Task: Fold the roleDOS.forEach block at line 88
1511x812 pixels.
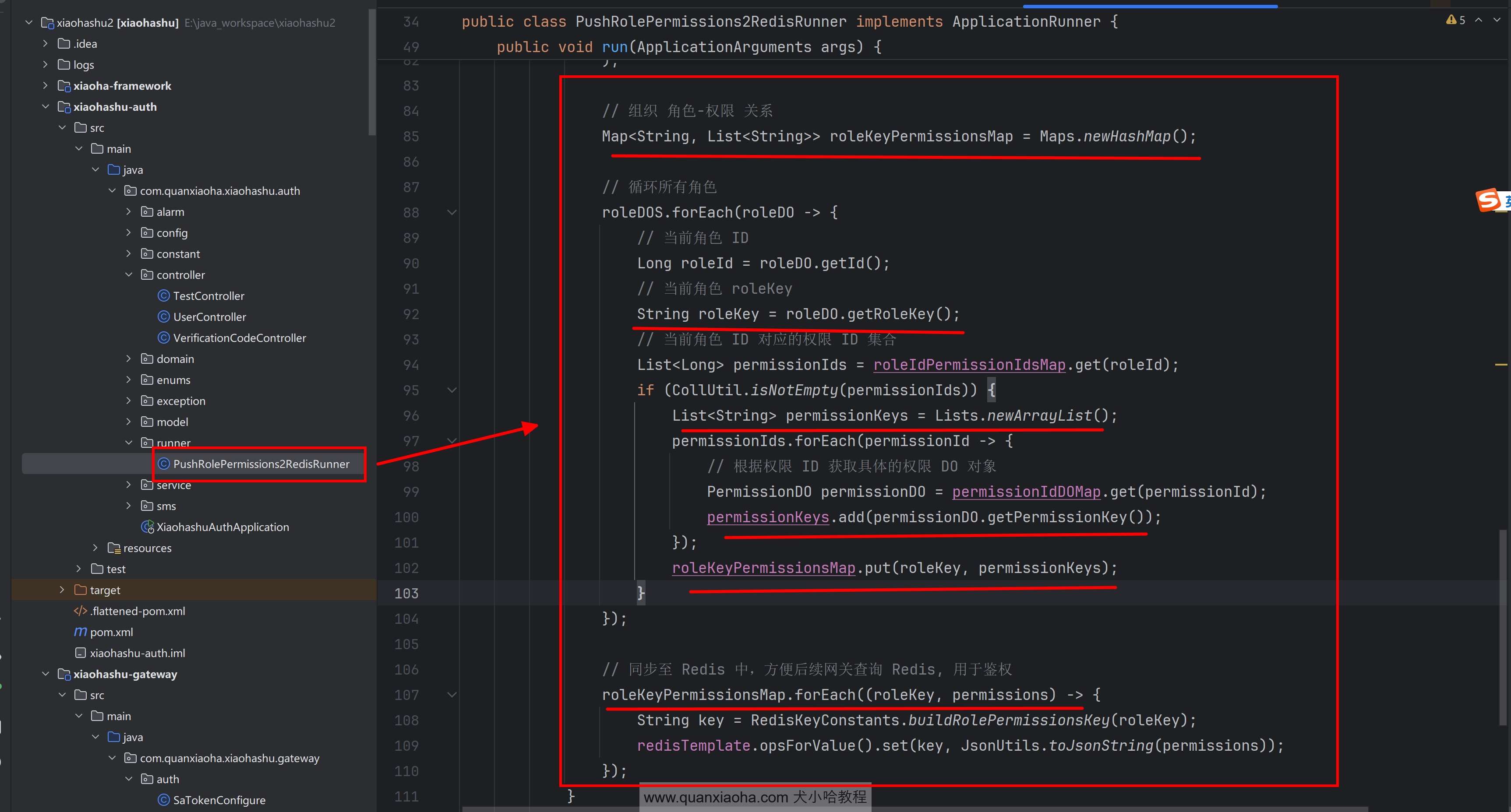Action: point(452,212)
